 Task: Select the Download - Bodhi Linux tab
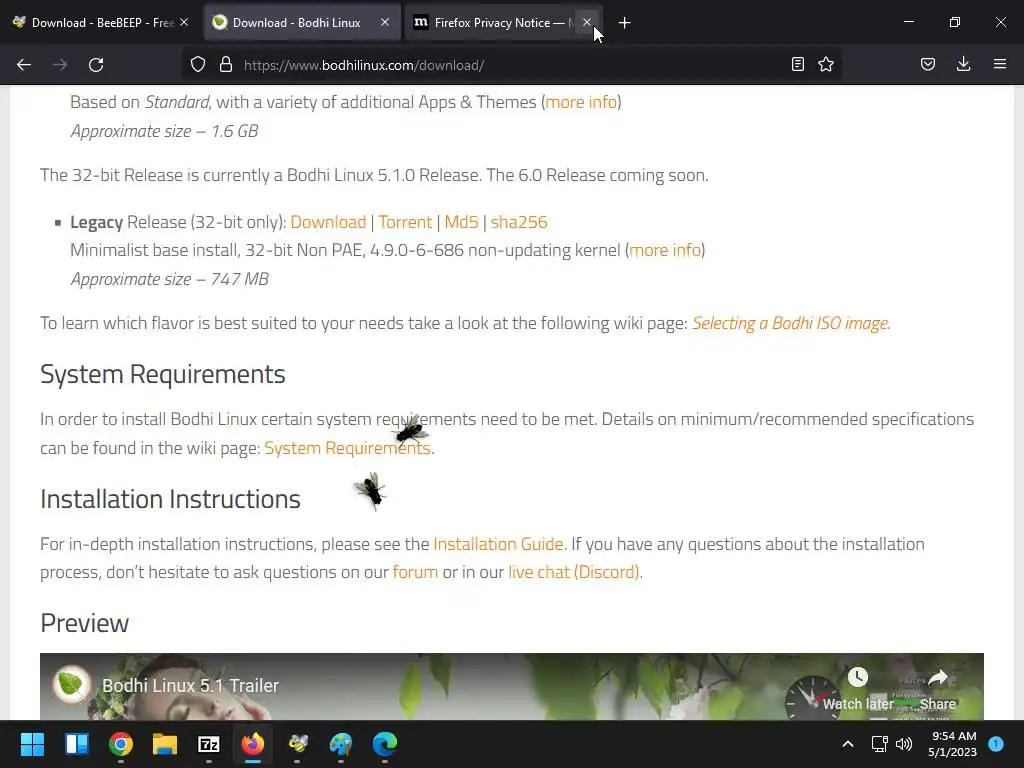(302, 23)
